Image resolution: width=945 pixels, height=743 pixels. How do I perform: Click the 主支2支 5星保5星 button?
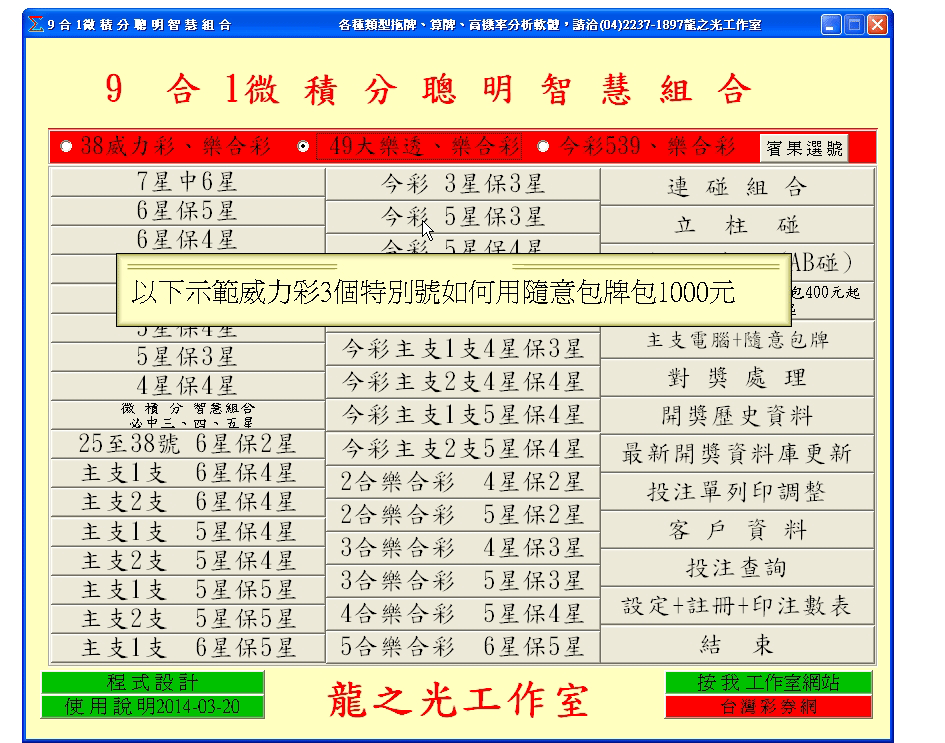187,618
